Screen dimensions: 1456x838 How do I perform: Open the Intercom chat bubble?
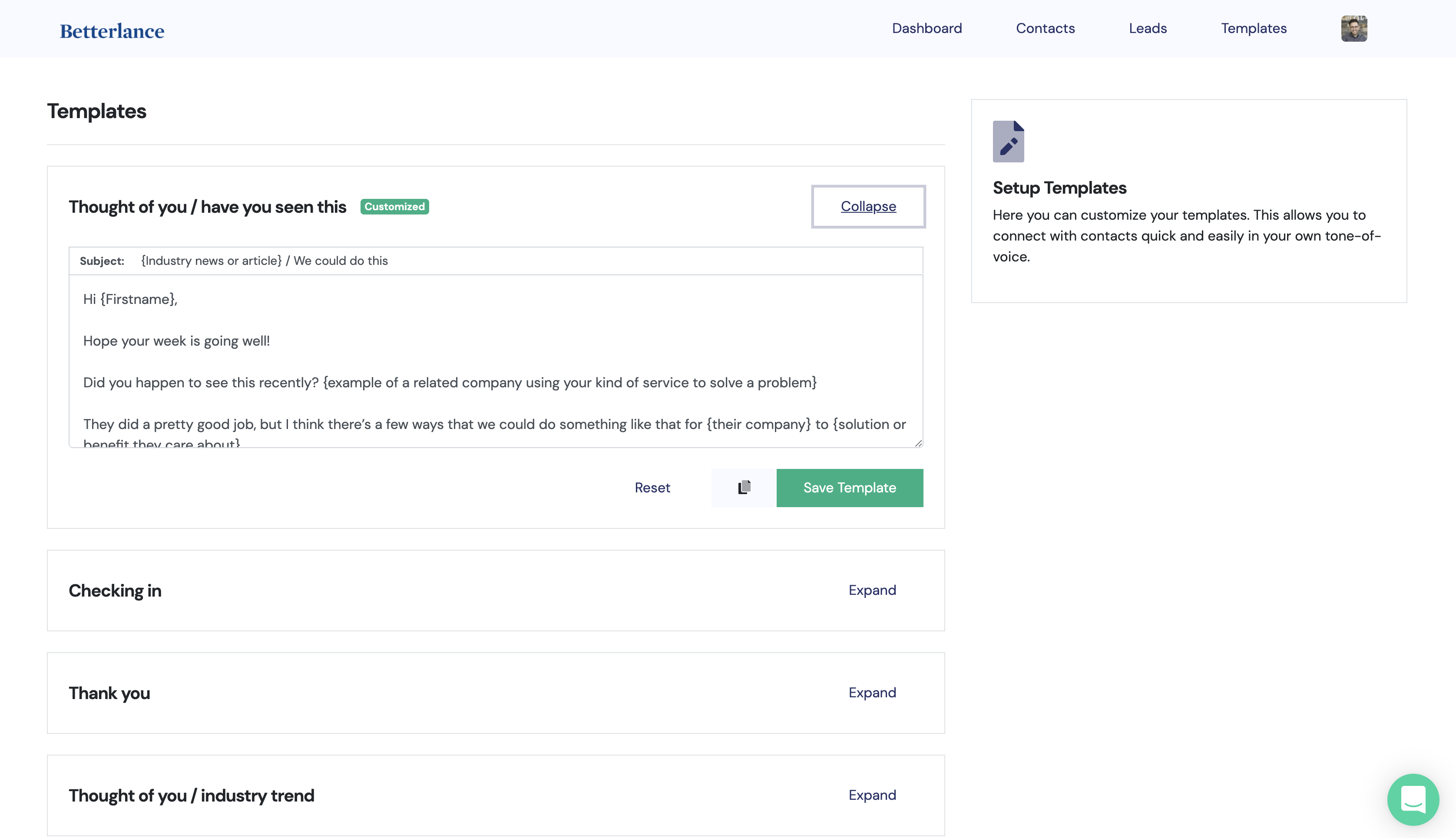[x=1413, y=799]
